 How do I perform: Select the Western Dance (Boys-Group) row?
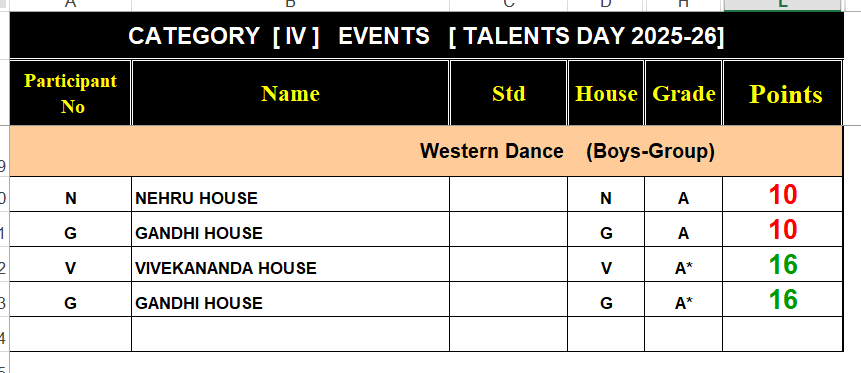tap(426, 151)
